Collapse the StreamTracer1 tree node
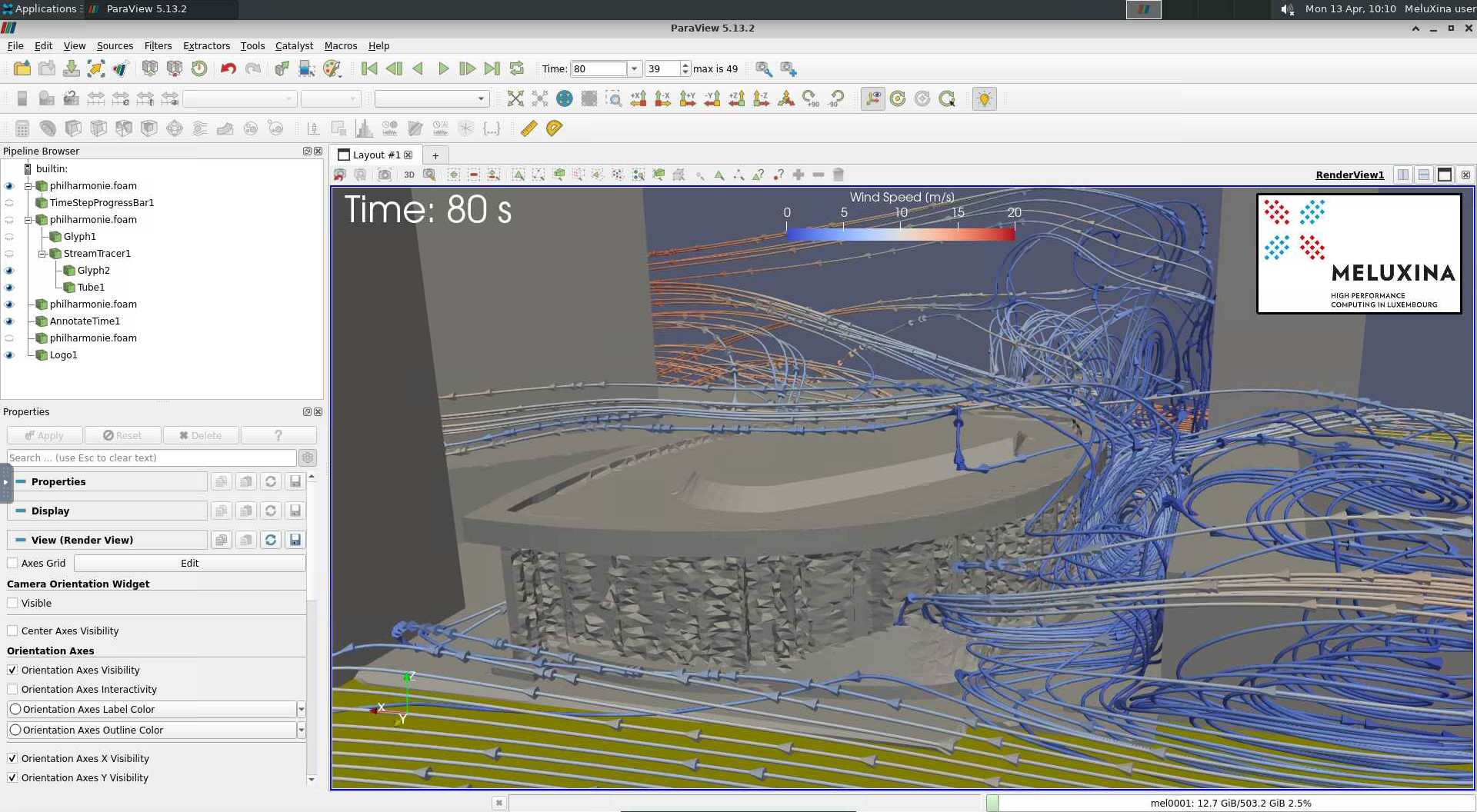The height and width of the screenshot is (812, 1477). click(x=42, y=254)
